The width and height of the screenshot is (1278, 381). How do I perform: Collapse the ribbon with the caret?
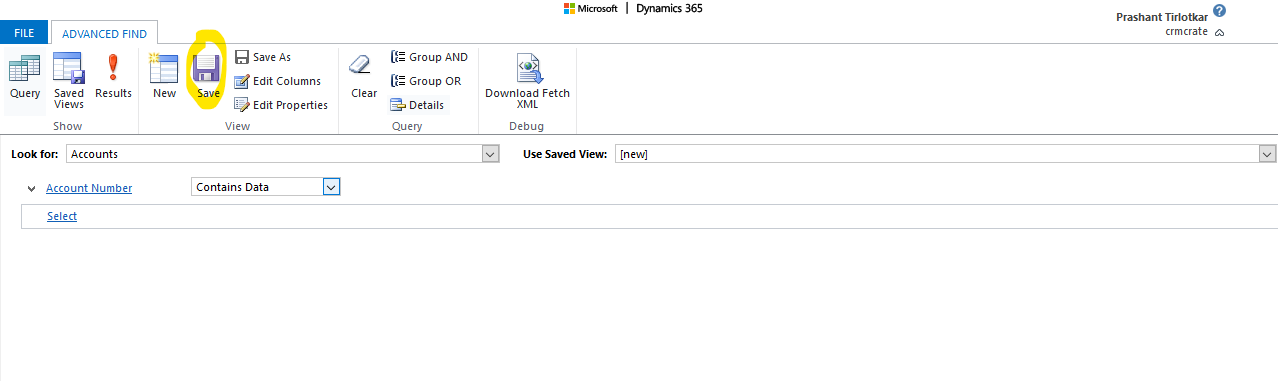[x=1219, y=33]
